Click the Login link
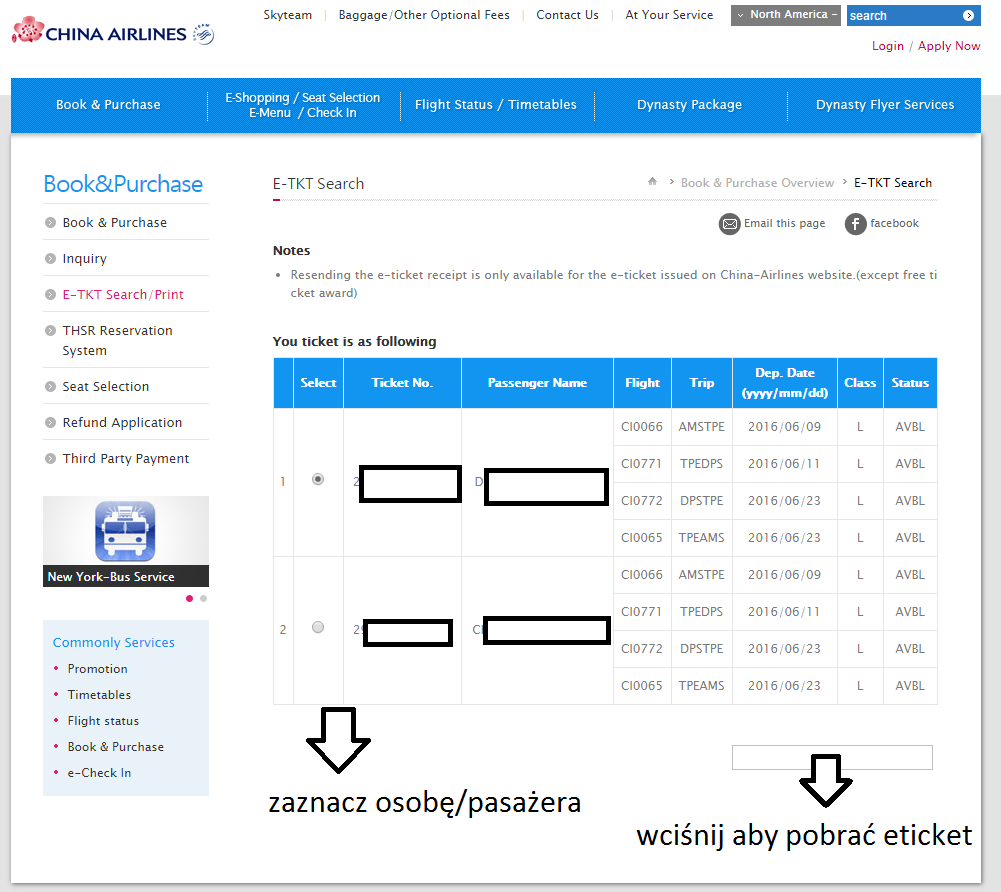The width and height of the screenshot is (1001, 892). coord(888,46)
